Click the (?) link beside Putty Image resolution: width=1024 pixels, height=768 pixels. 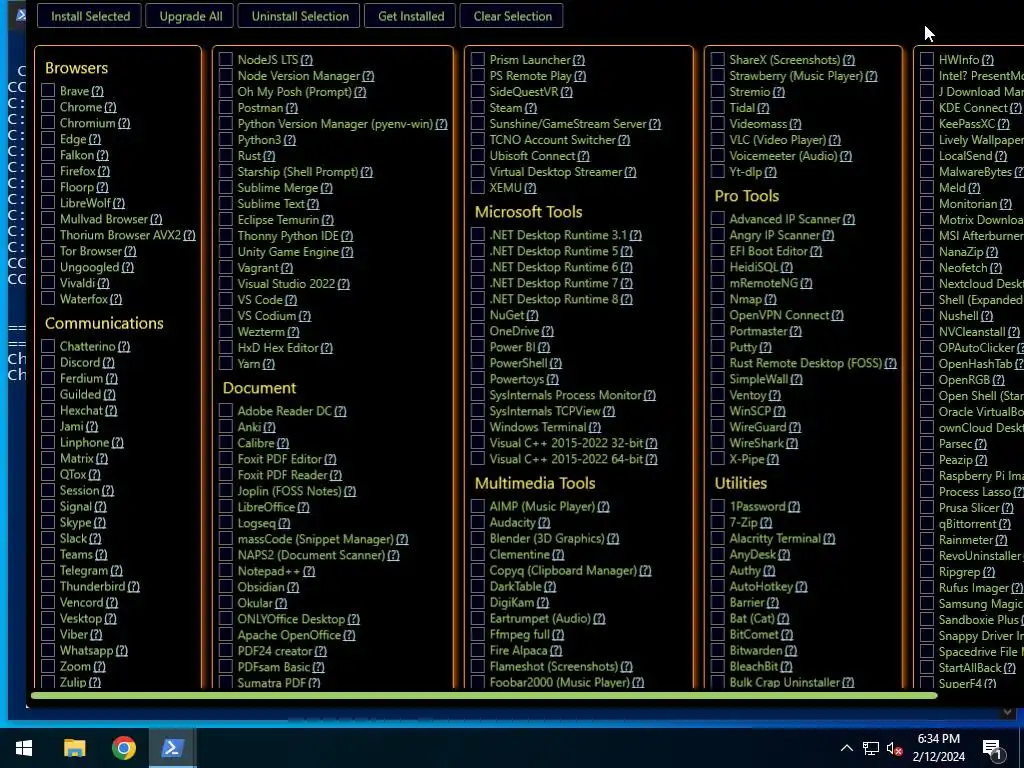[x=765, y=347]
